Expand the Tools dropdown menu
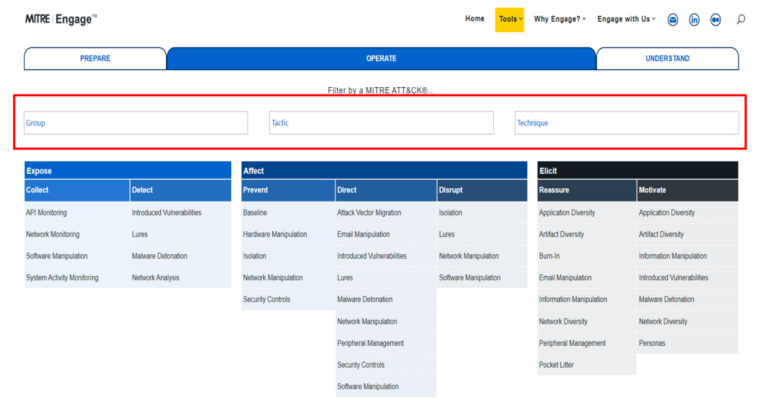This screenshot has height=416, width=768. coord(509,20)
